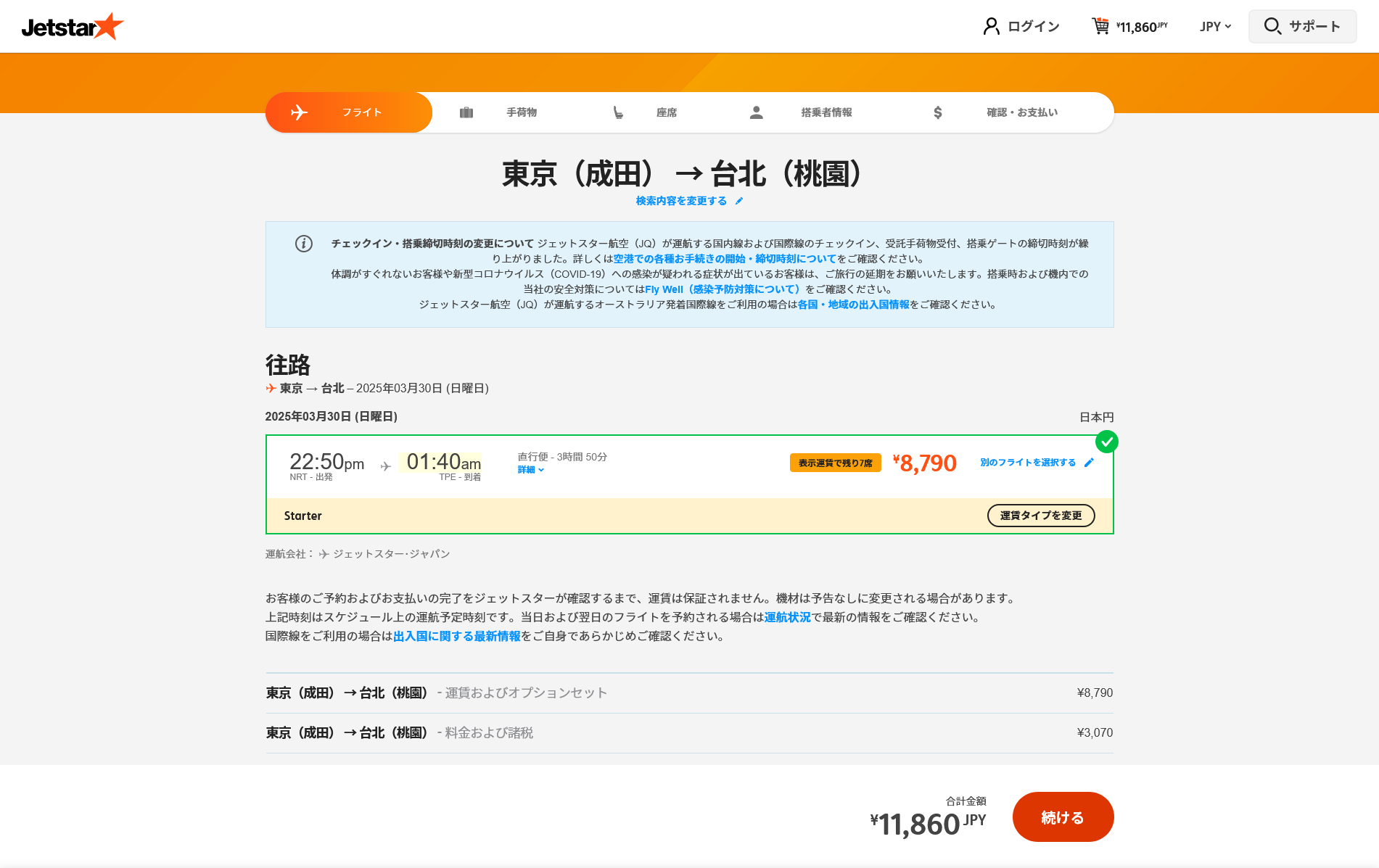Click the 日本円 currency label
The height and width of the screenshot is (868, 1379).
pyautogui.click(x=1096, y=417)
